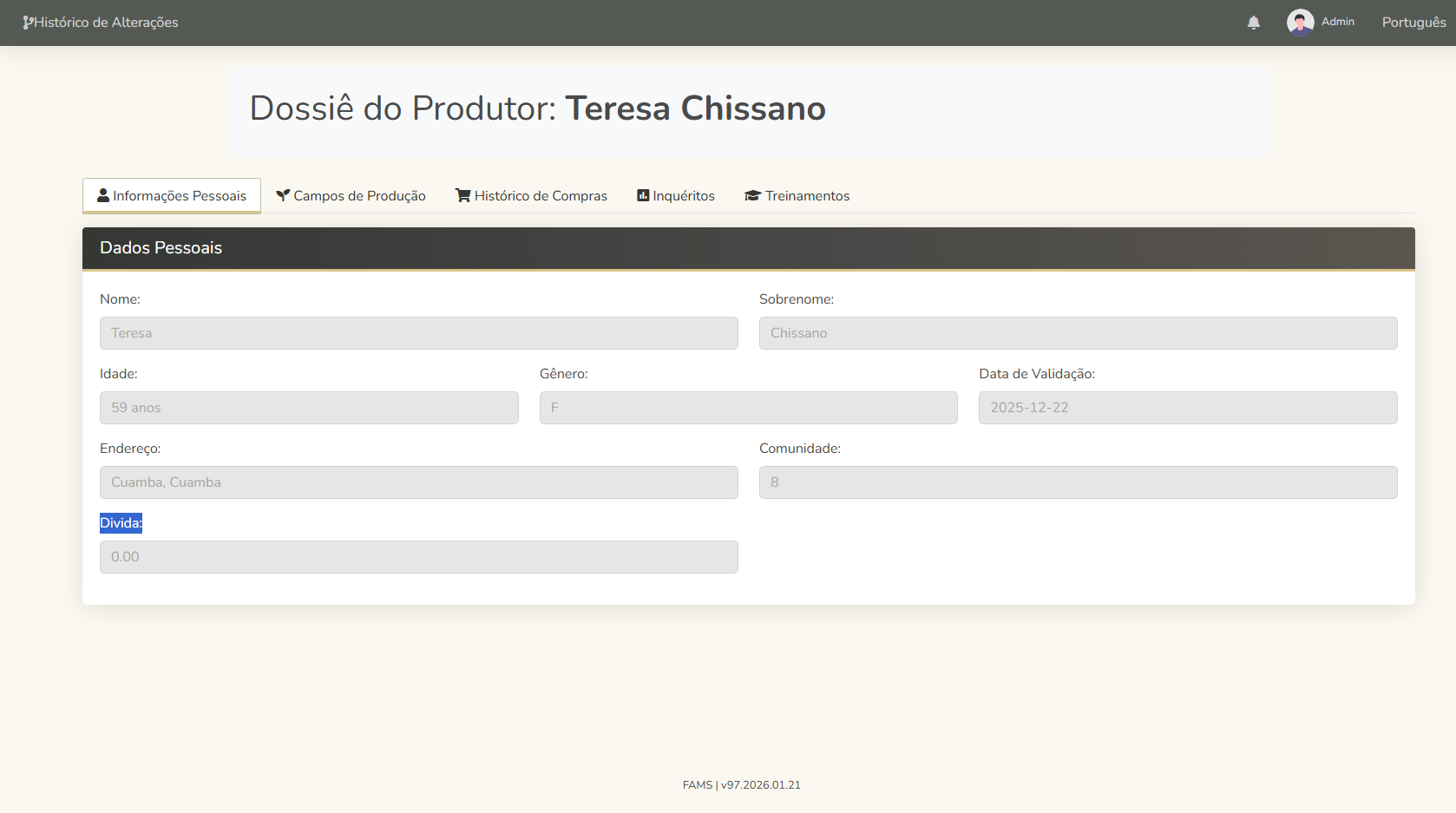Click the poll icon beside Inquéritos
This screenshot has width=1456, height=813.
643,196
